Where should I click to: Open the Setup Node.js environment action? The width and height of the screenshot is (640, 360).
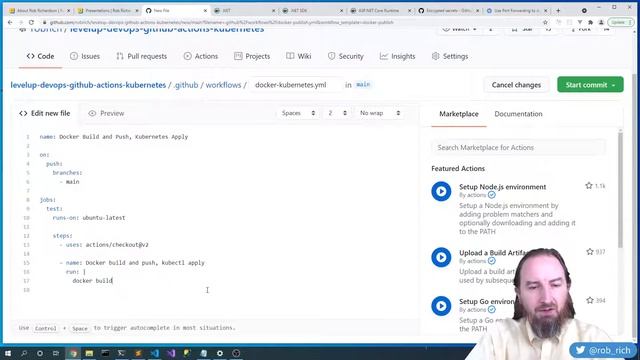(502, 187)
